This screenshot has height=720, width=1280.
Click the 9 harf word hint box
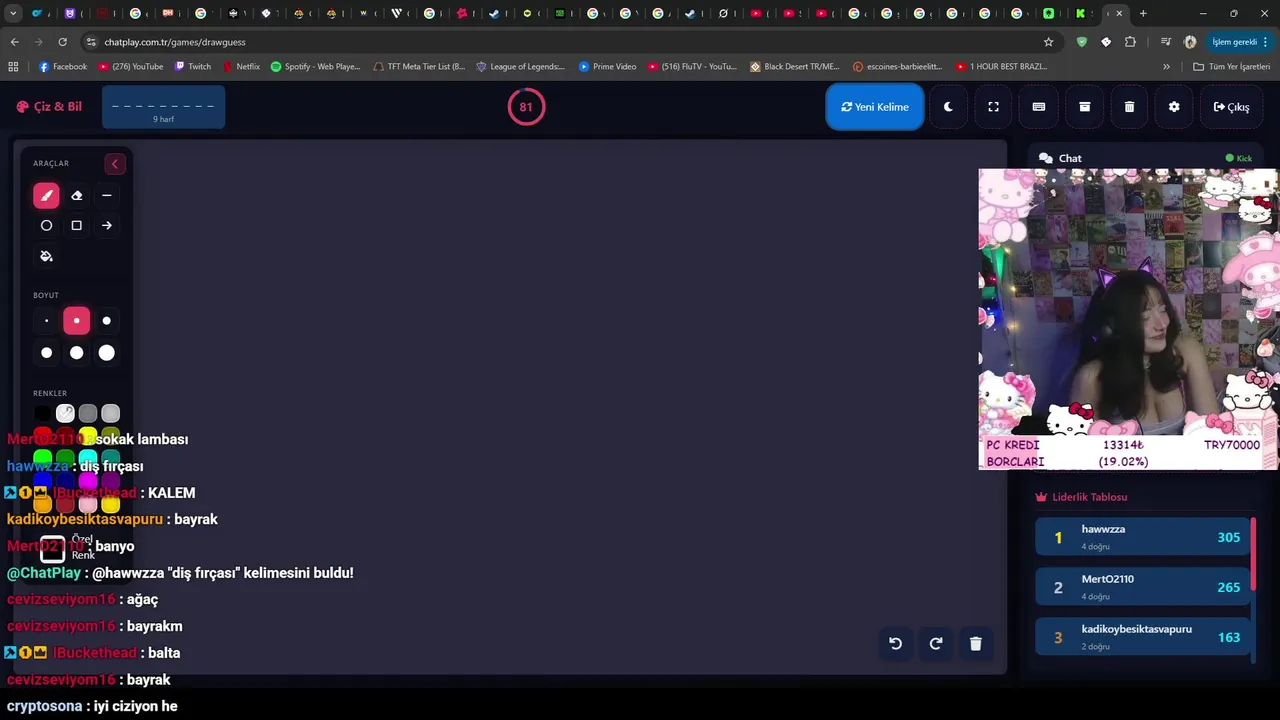tap(163, 107)
